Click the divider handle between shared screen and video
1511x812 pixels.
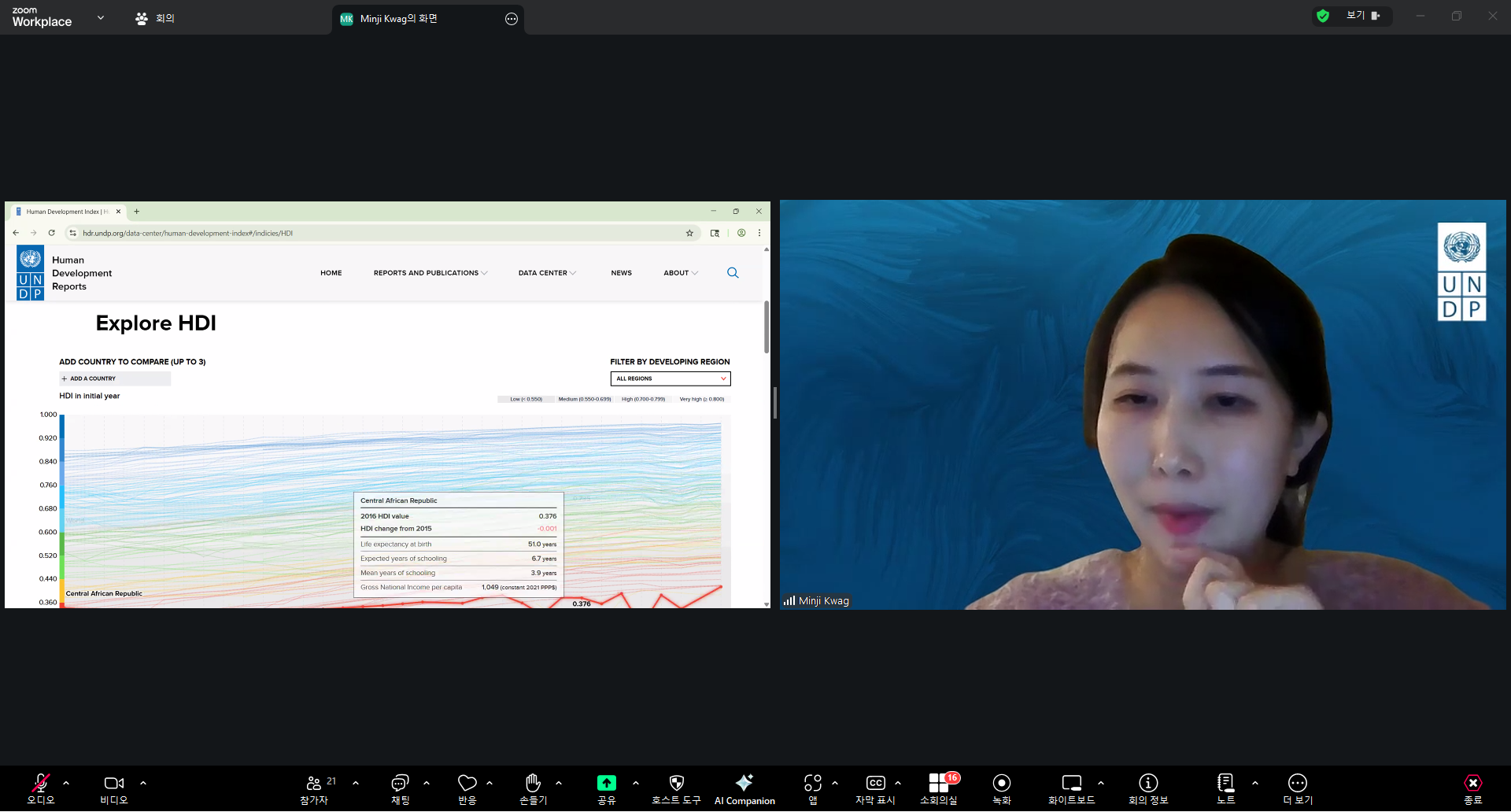(775, 404)
